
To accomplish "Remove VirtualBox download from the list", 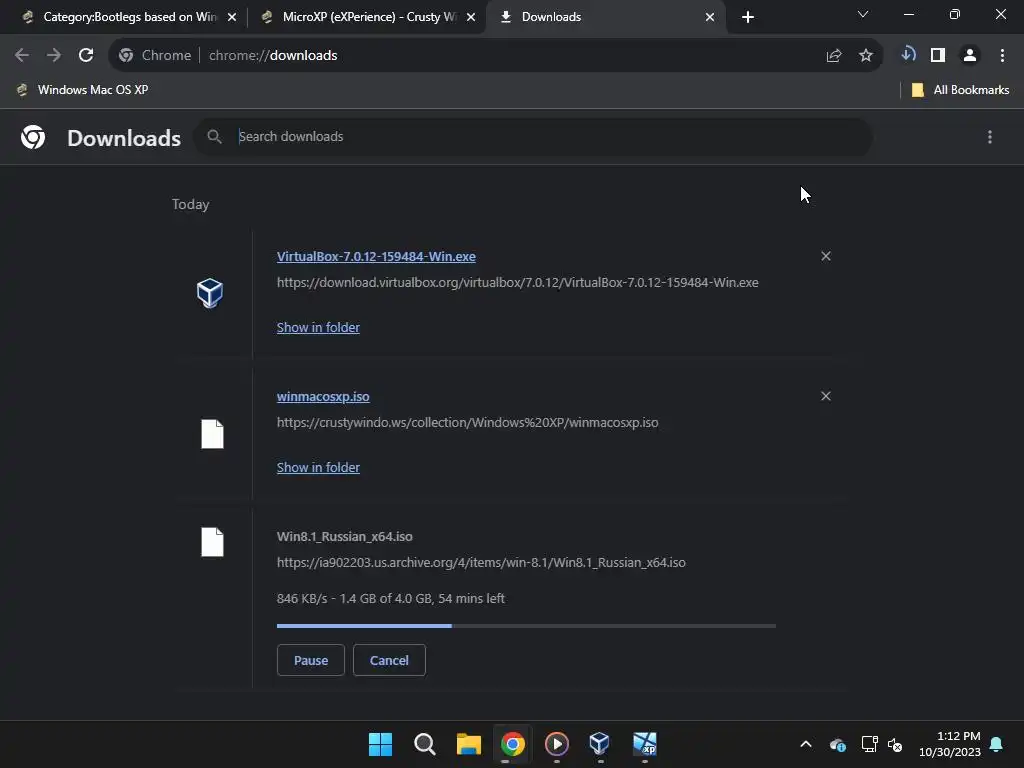I will (x=825, y=256).
